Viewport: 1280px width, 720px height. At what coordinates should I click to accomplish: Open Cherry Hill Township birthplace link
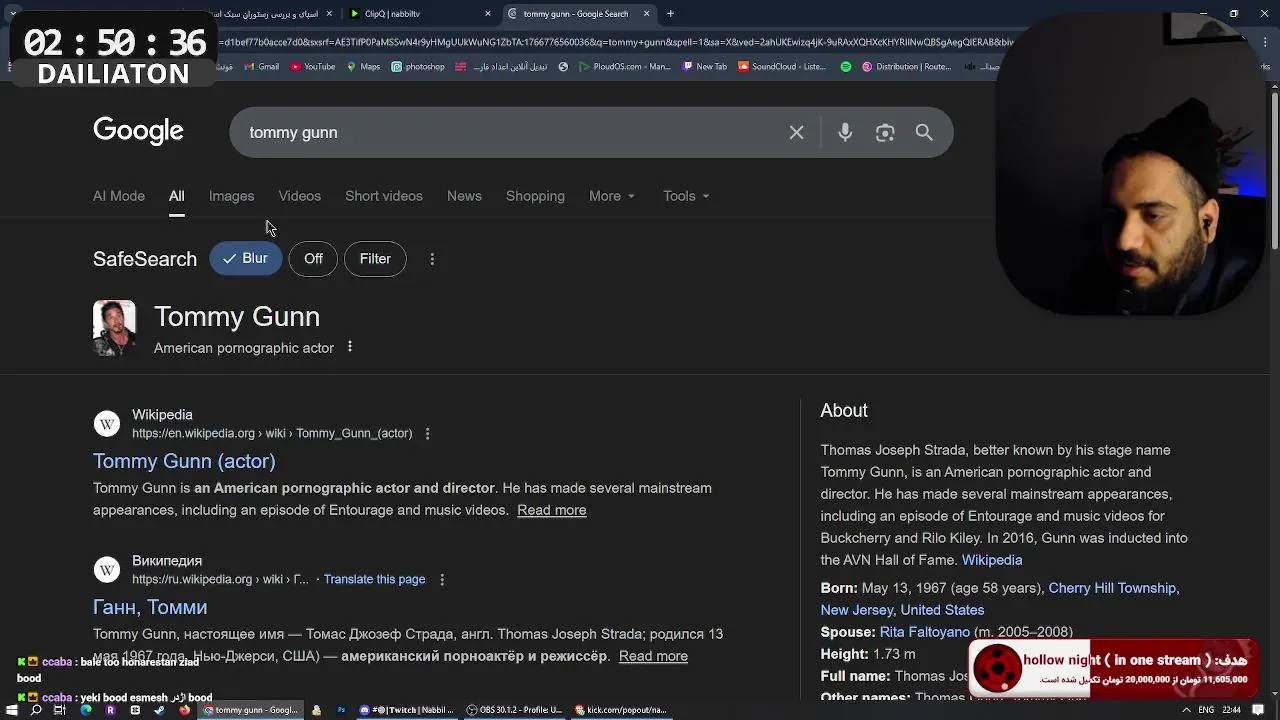pos(1112,588)
